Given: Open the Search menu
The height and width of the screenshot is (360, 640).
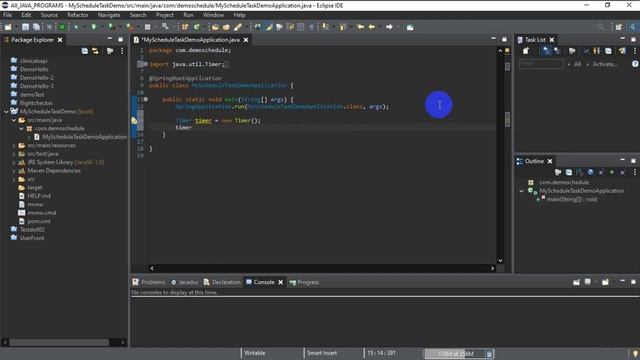Looking at the screenshot, I should [x=138, y=15].
